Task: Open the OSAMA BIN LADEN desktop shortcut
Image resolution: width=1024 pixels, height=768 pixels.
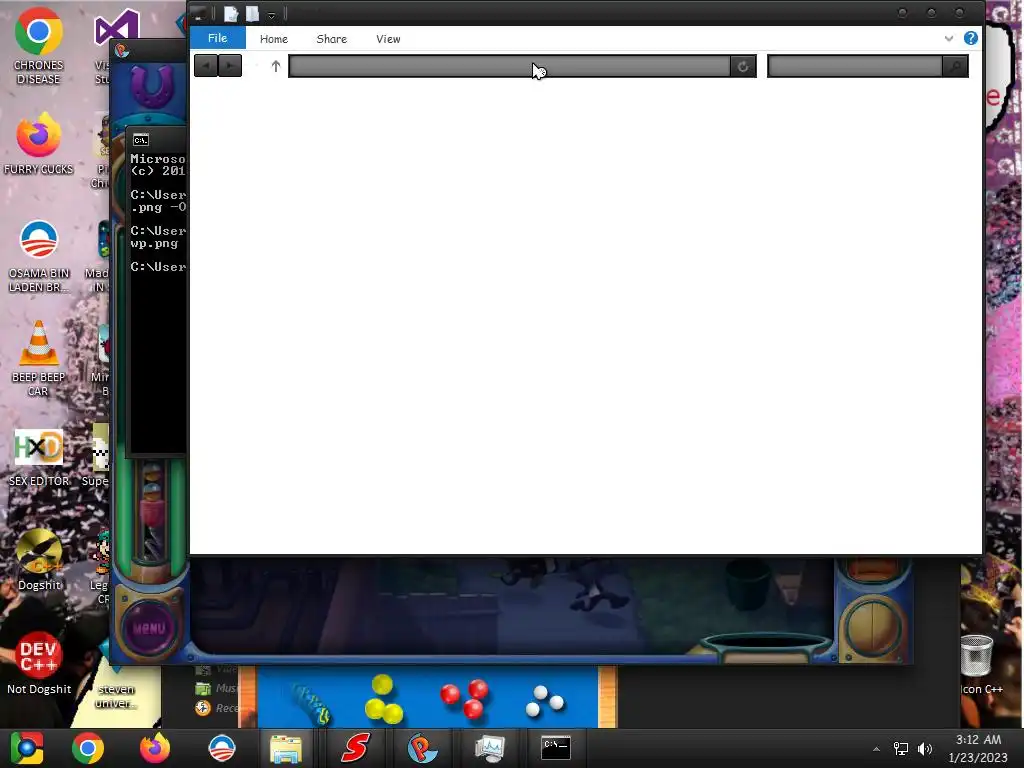Action: [x=39, y=256]
